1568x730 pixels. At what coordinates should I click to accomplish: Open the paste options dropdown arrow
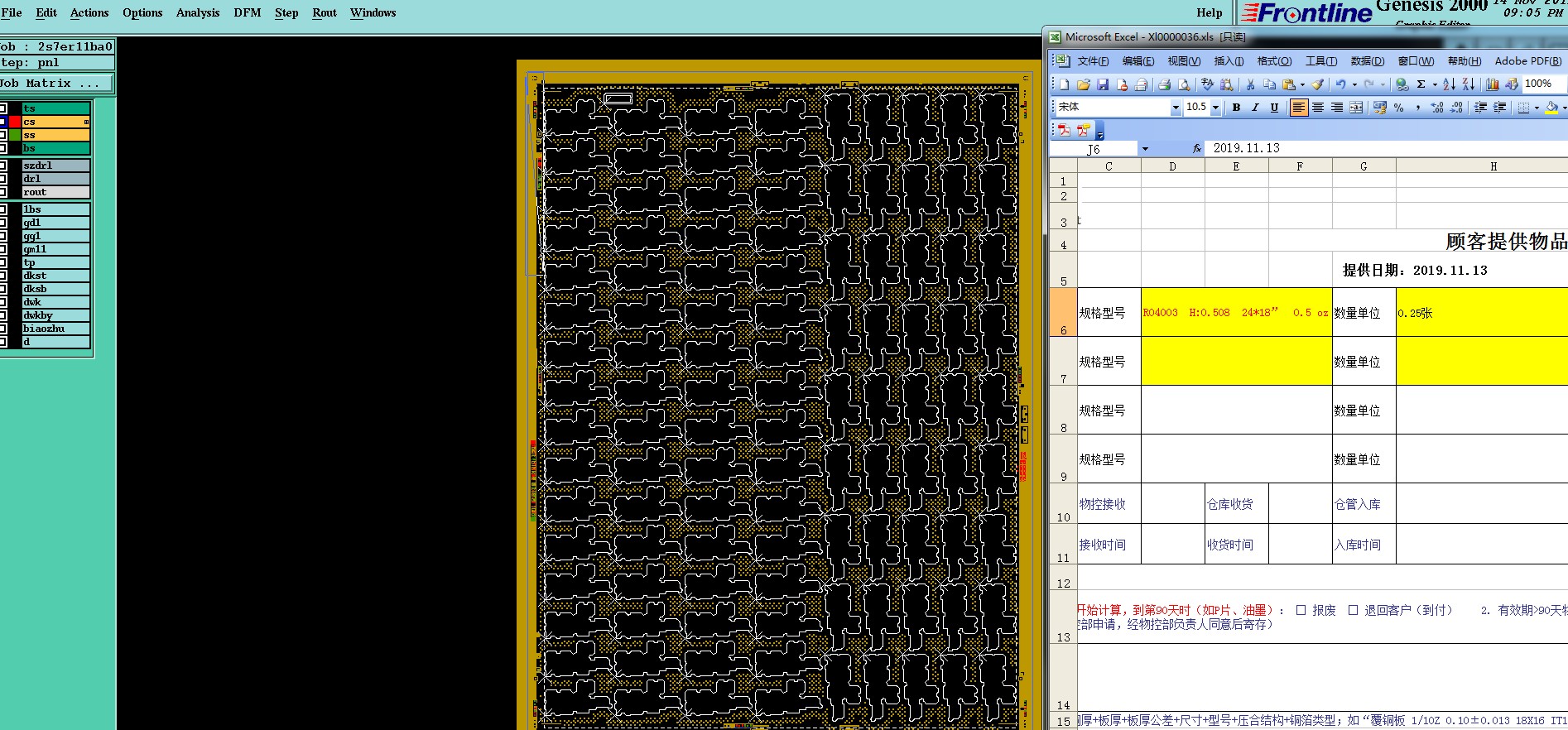click(x=1302, y=84)
